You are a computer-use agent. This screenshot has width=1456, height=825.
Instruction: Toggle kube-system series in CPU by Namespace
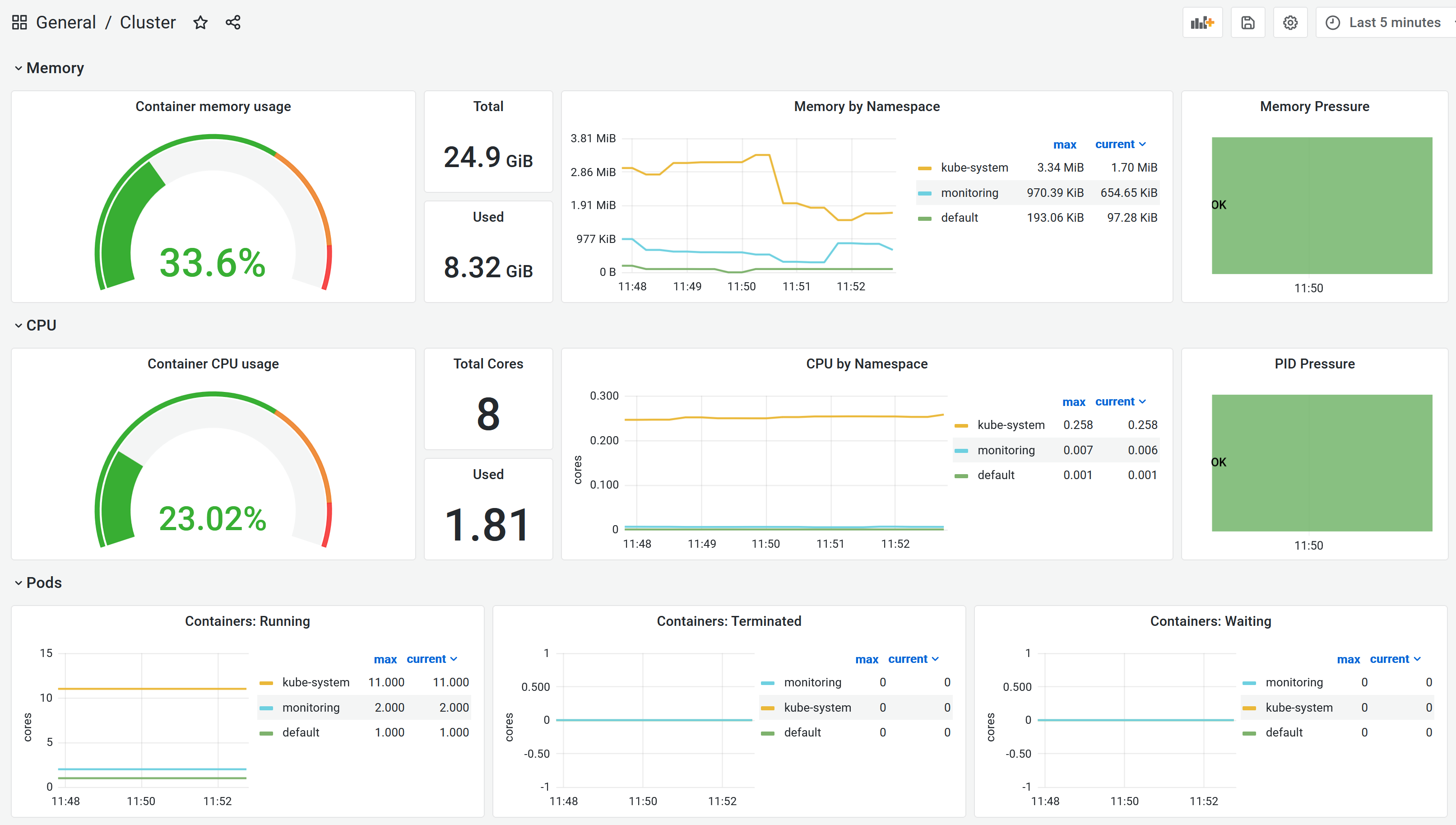(1011, 425)
